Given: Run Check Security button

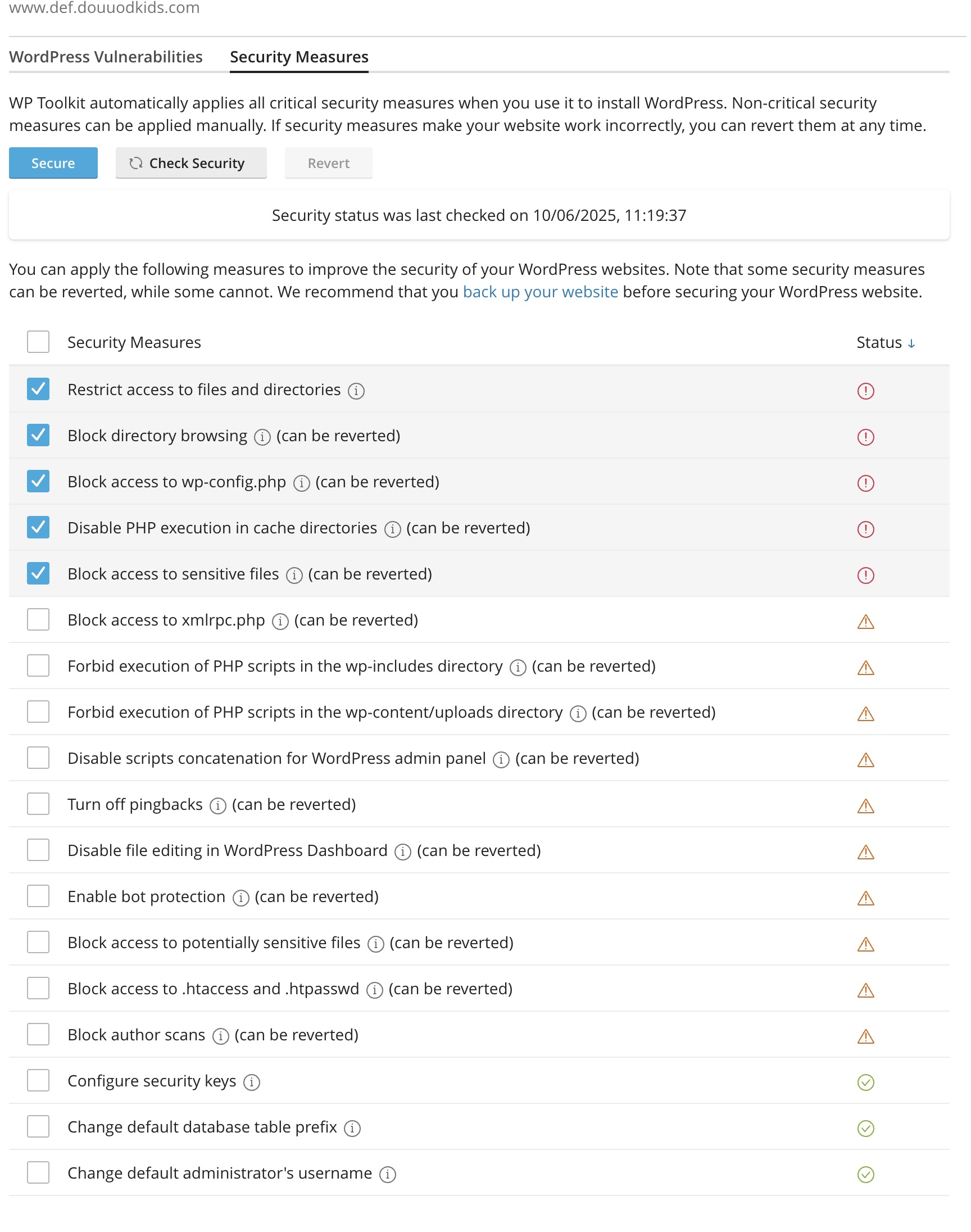Looking at the screenshot, I should tap(191, 163).
